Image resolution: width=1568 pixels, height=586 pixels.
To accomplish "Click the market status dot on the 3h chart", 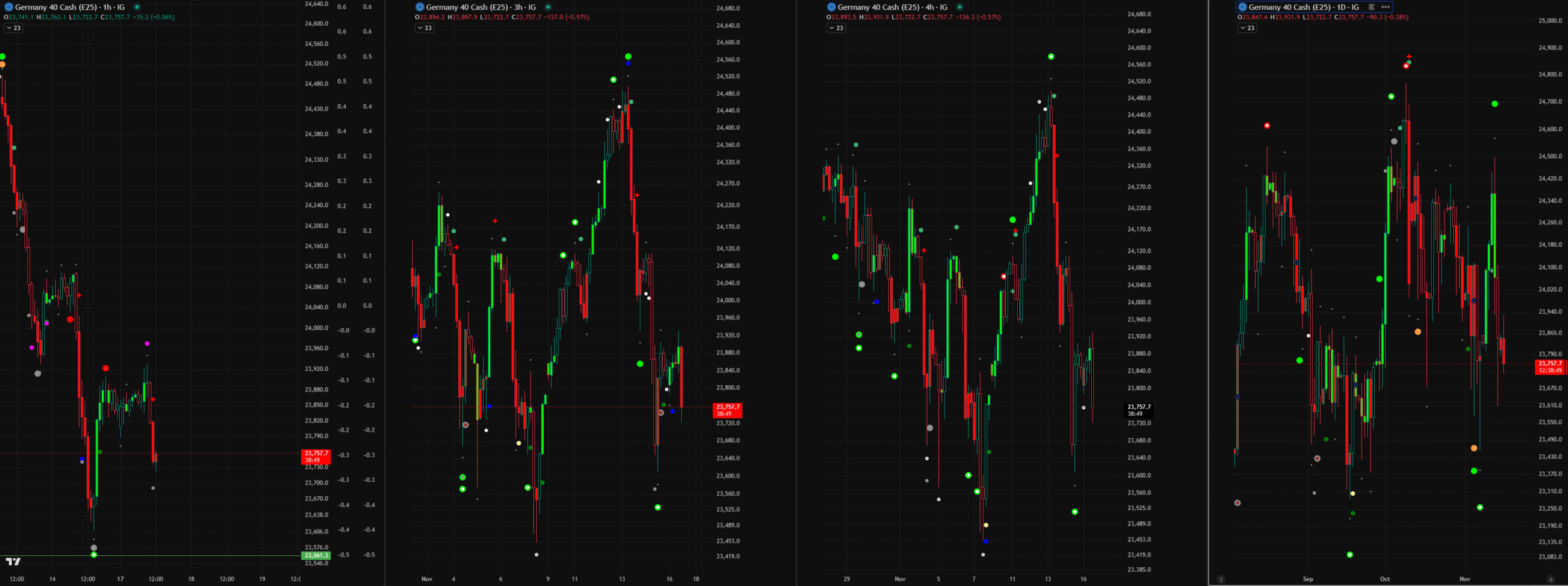I will click(x=548, y=8).
